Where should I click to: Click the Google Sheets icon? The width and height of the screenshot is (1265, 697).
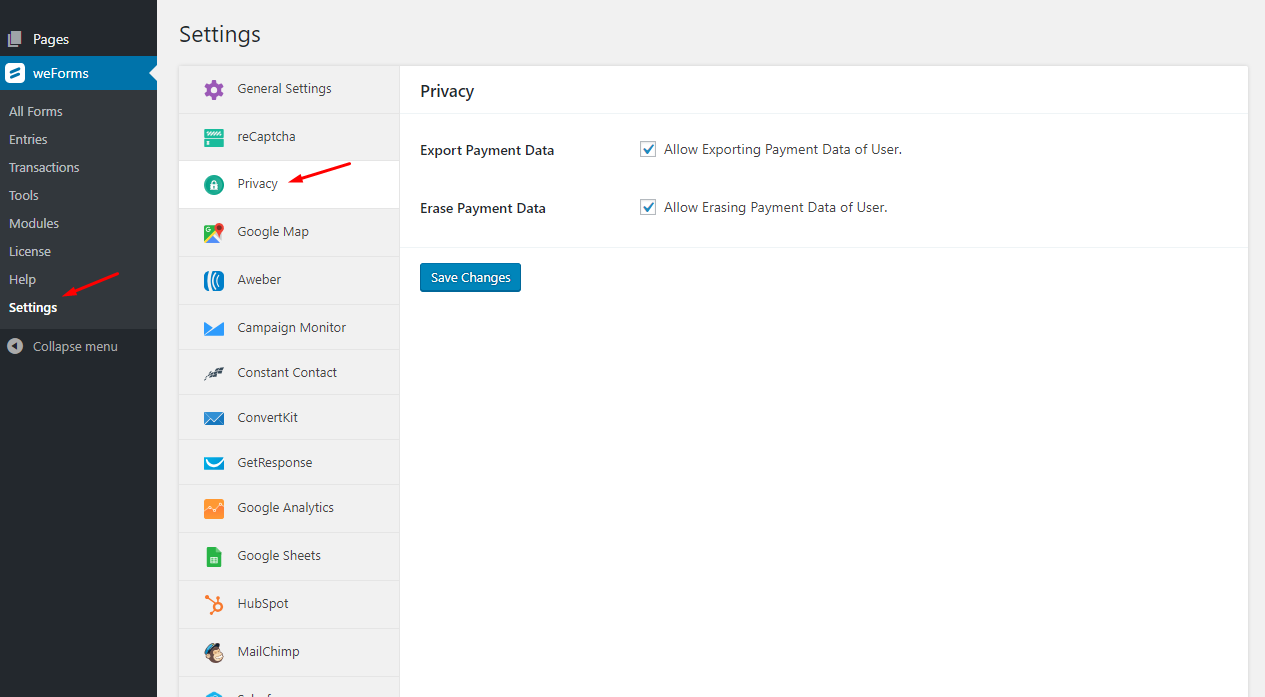(x=214, y=556)
